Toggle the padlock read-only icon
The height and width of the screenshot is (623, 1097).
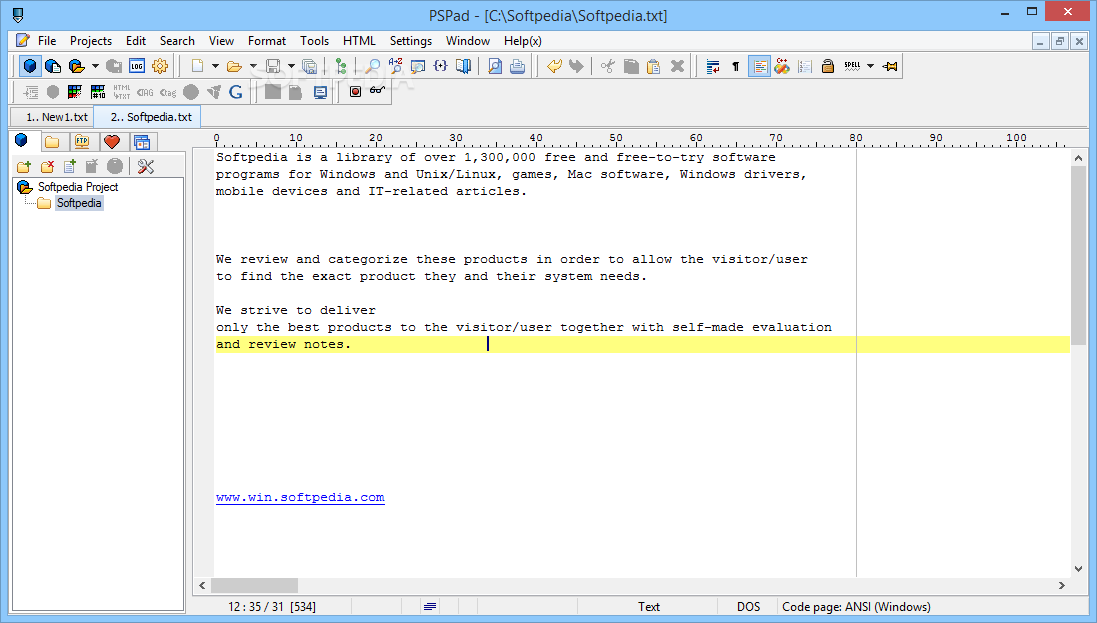828,66
